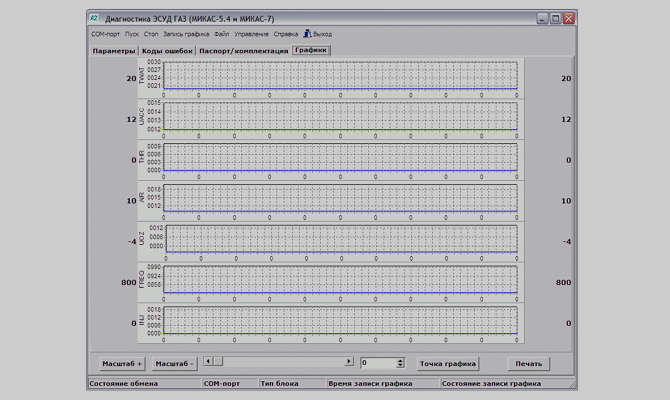Screen dimensions: 670x400
Task: Click the Выход exit door icon
Action: tap(306, 34)
